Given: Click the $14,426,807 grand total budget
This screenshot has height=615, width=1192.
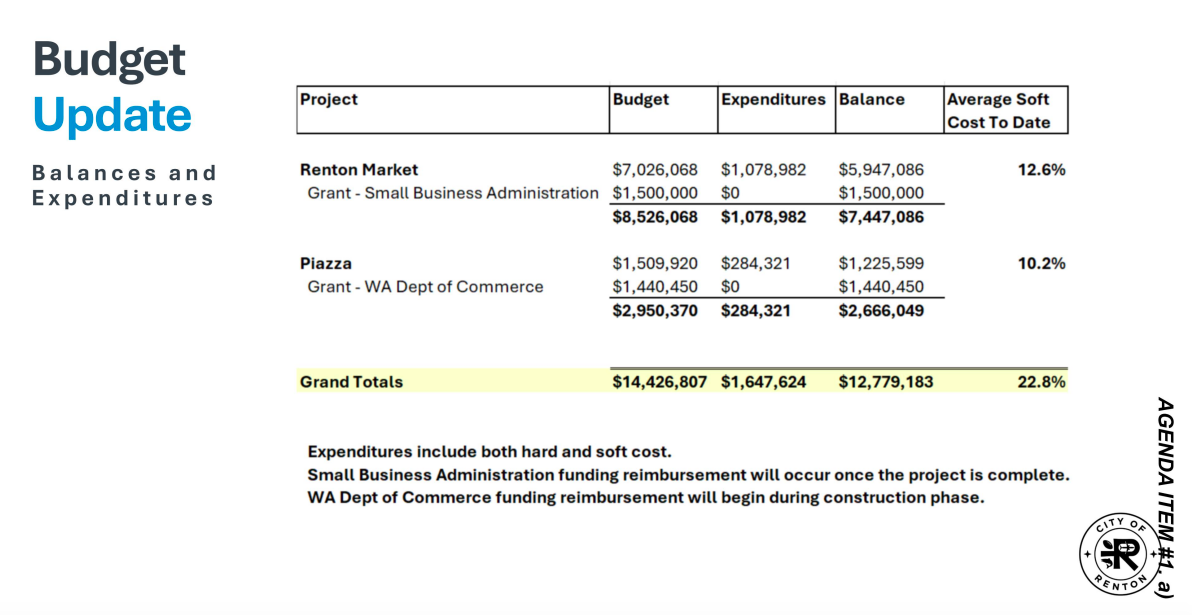Looking at the screenshot, I should pyautogui.click(x=659, y=382).
